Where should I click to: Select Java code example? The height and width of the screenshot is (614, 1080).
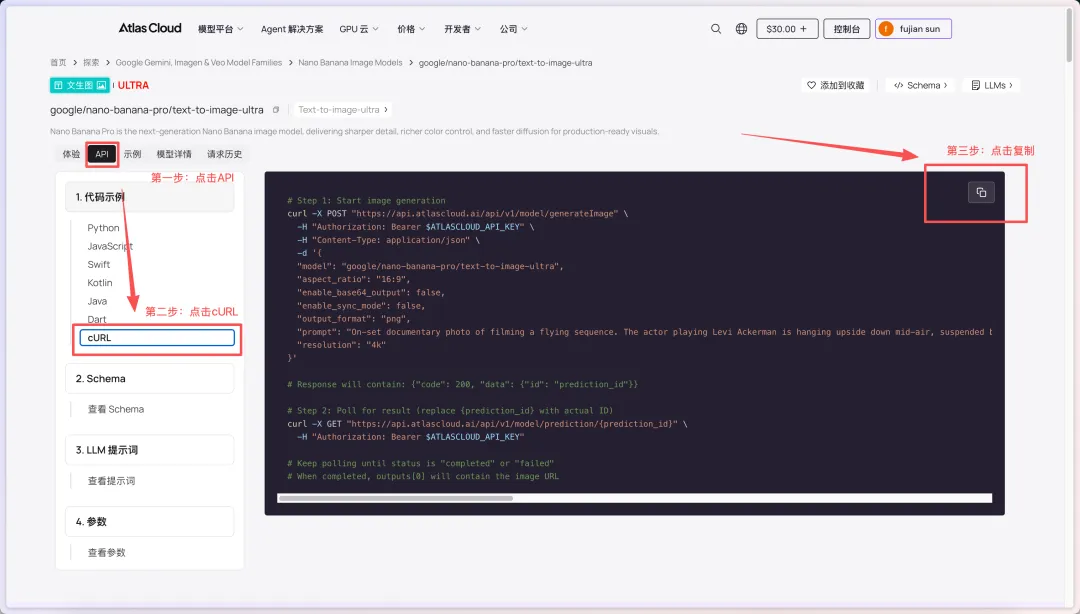coord(97,301)
